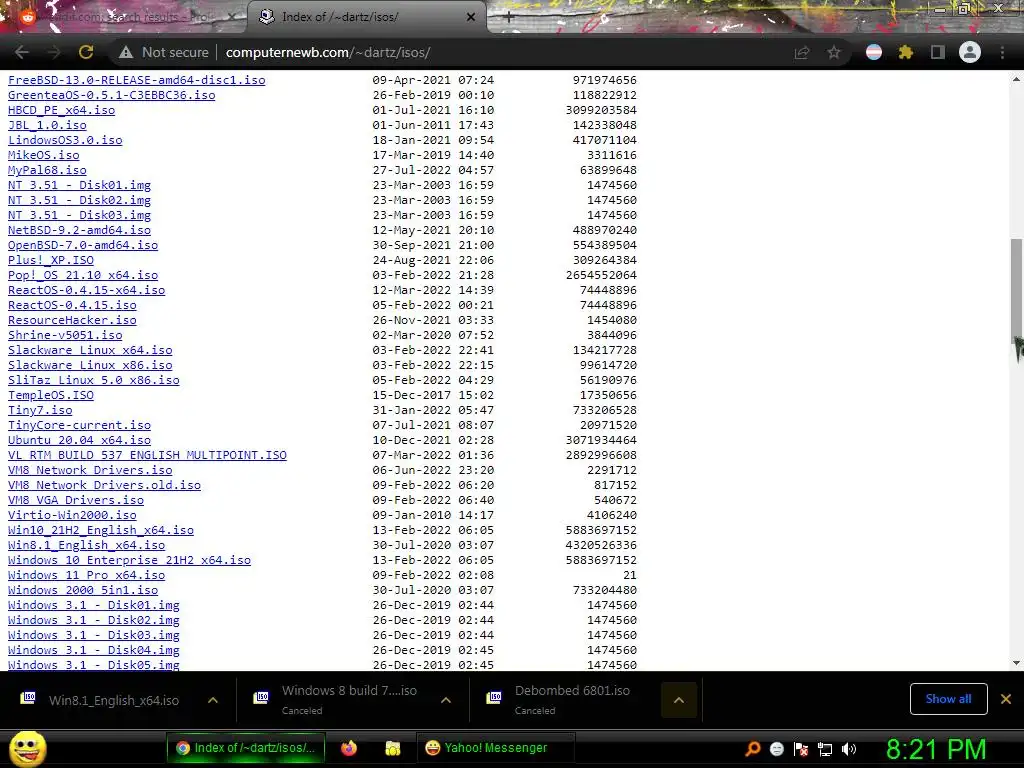Click VM8 Network Drivers.old.iso link
This screenshot has width=1024, height=768.
104,486
